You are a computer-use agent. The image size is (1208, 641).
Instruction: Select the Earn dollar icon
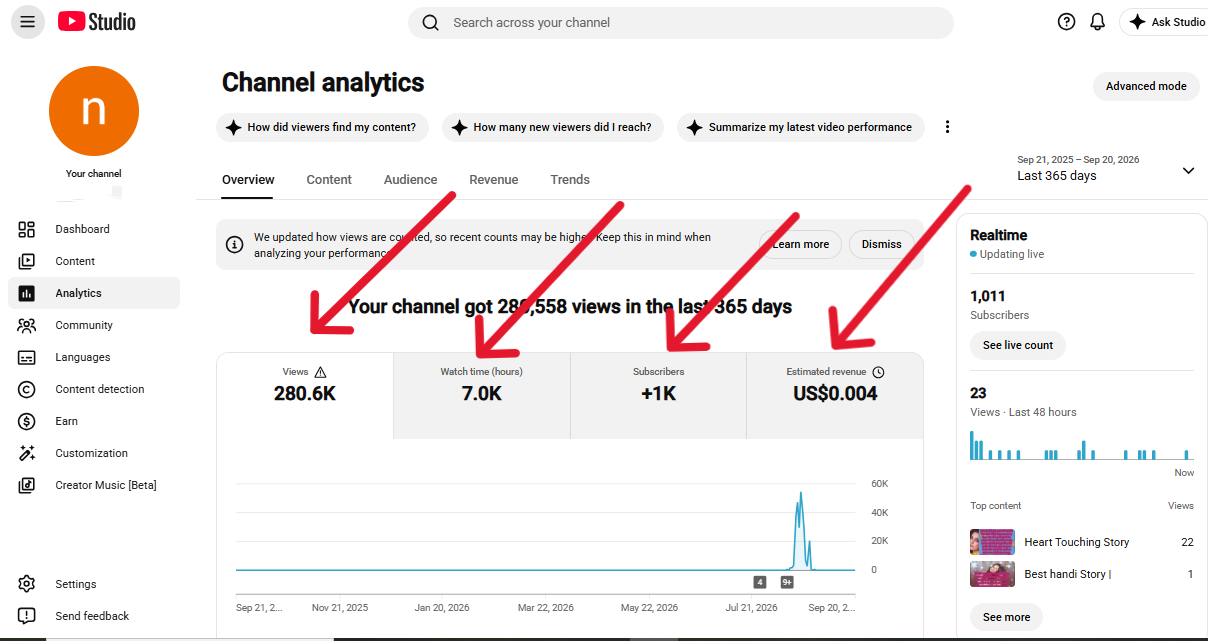[27, 421]
